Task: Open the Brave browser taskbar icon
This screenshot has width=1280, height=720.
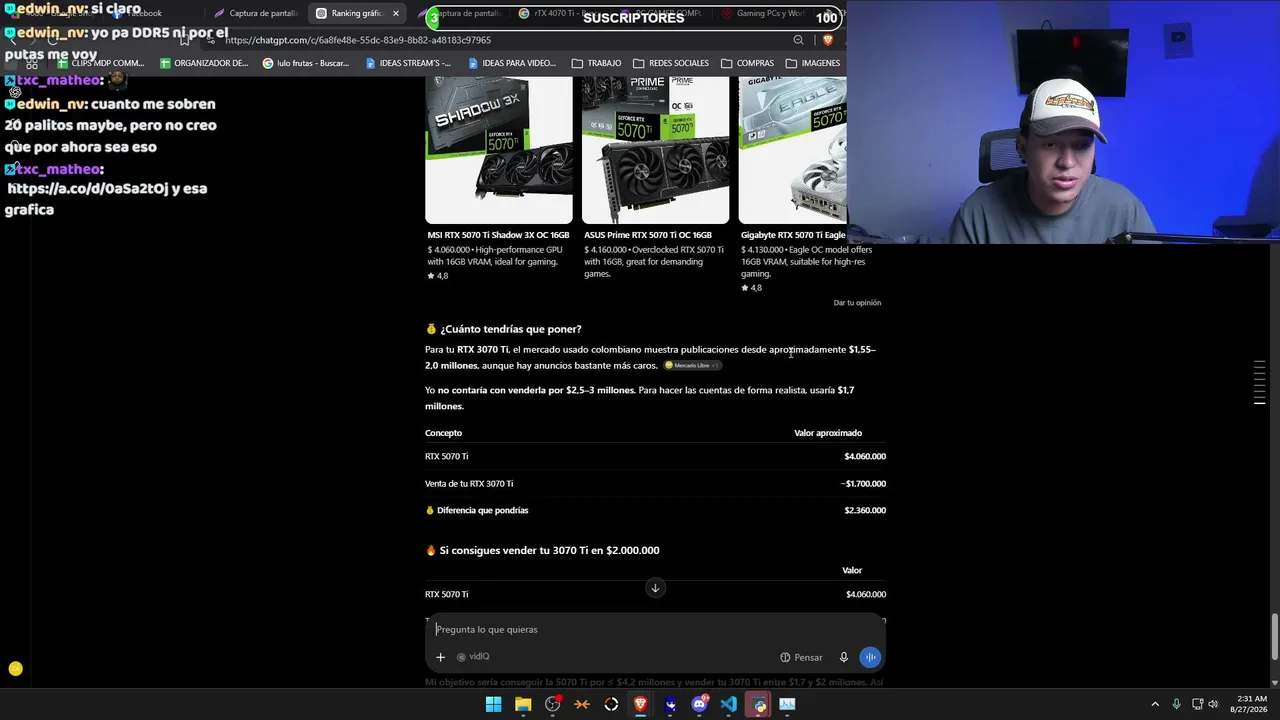Action: 641,704
